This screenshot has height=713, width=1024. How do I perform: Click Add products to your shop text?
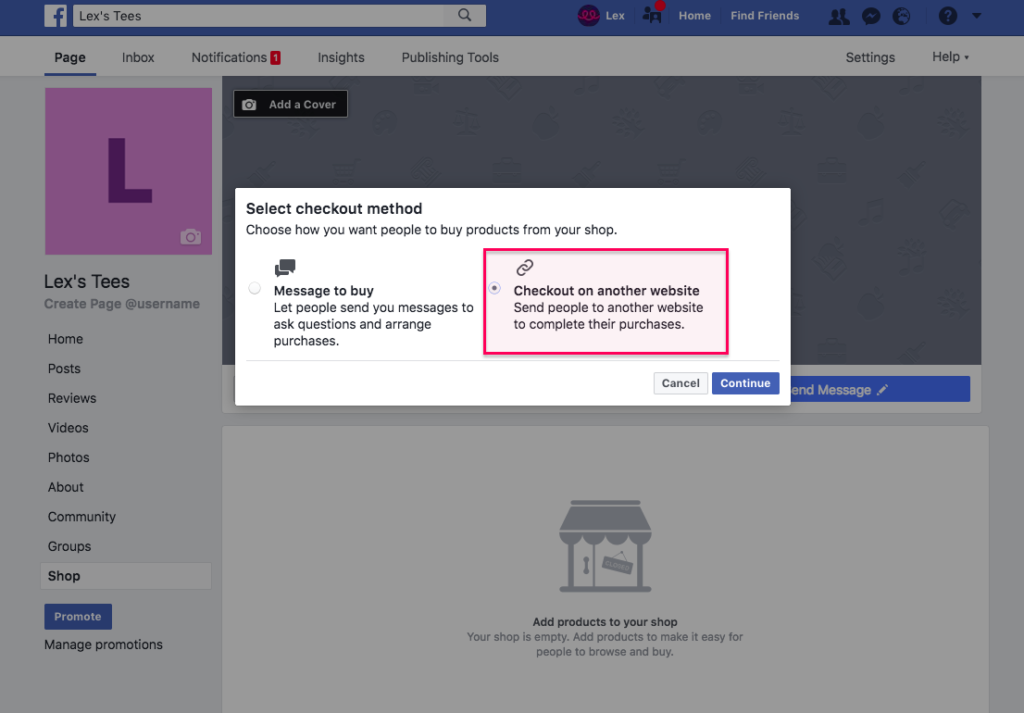[x=605, y=622]
